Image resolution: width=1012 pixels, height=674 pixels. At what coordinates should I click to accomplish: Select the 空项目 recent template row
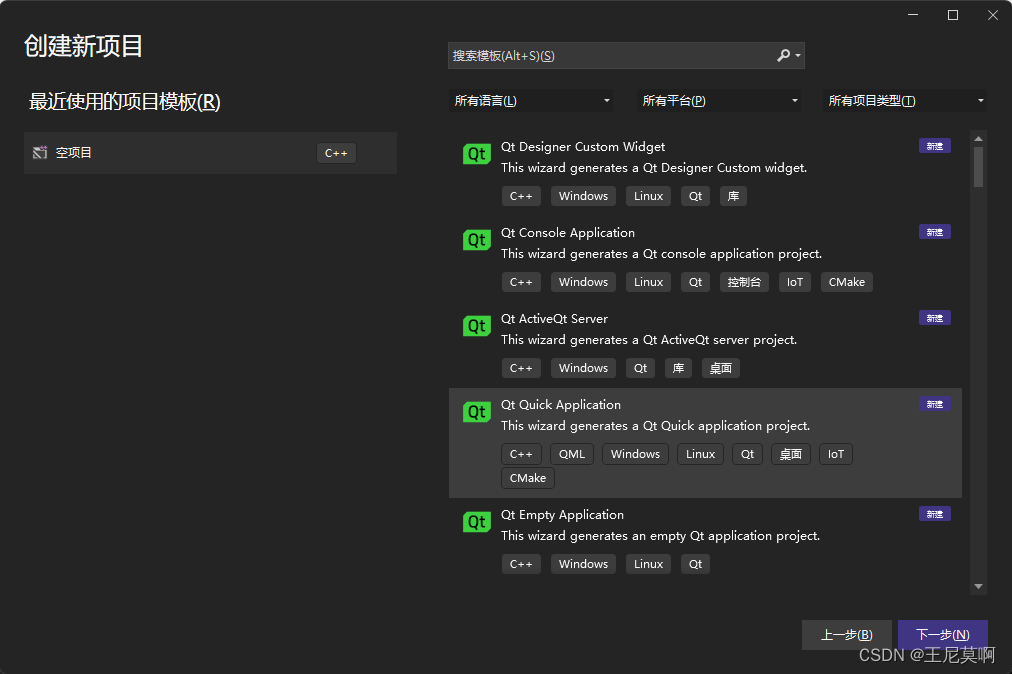210,153
